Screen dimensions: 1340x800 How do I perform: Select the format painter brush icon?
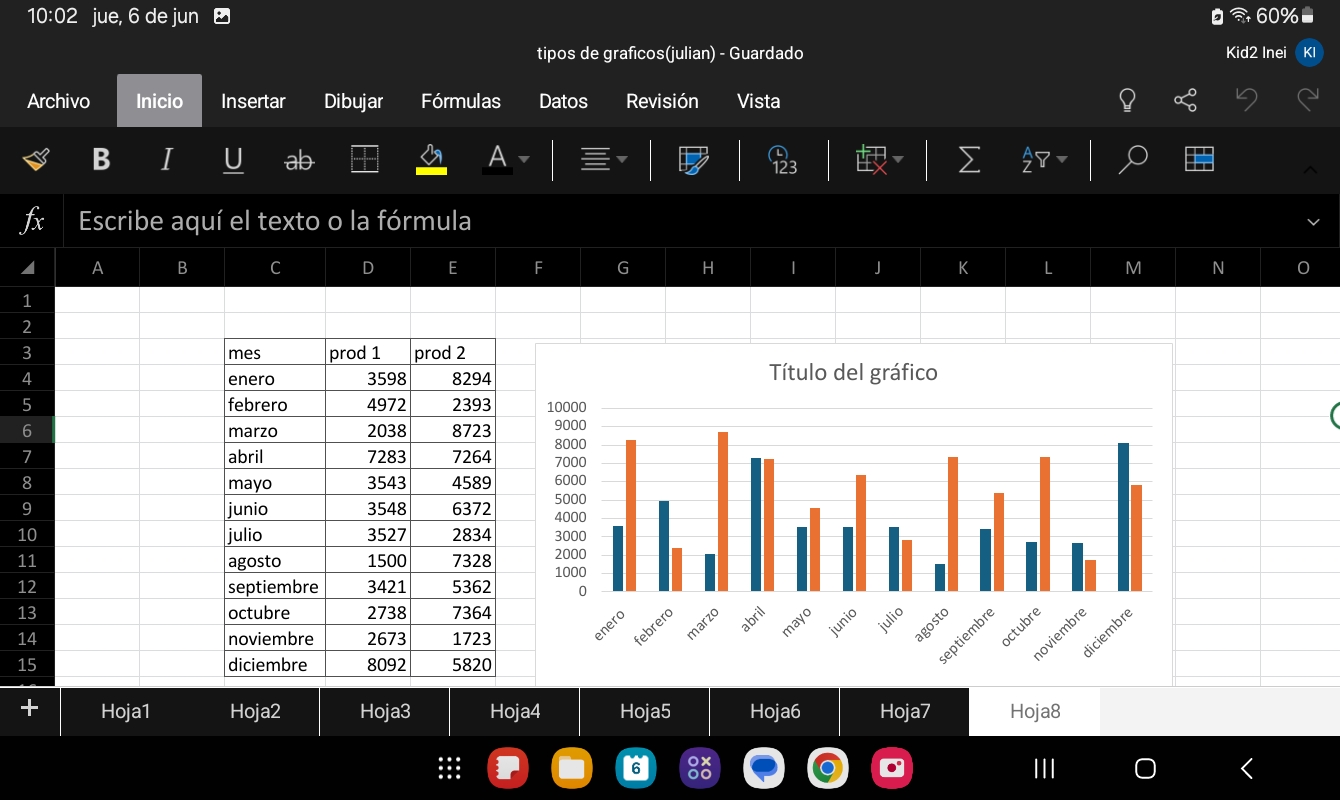point(36,159)
